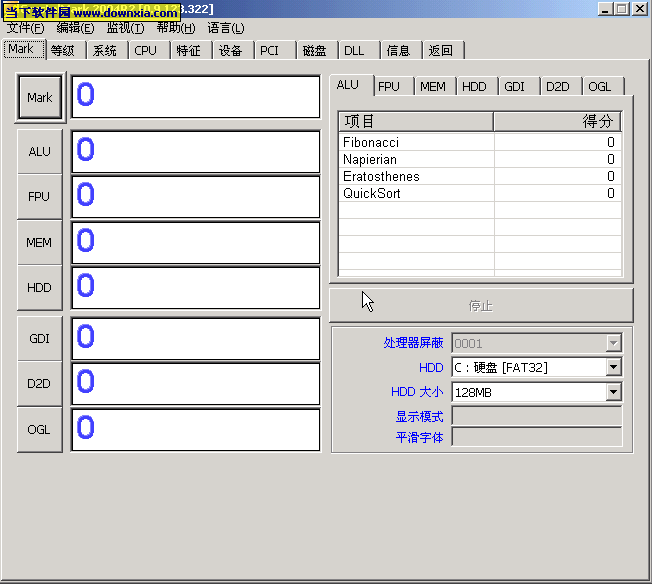
Task: Open the 帮助 menu
Action: [x=176, y=28]
